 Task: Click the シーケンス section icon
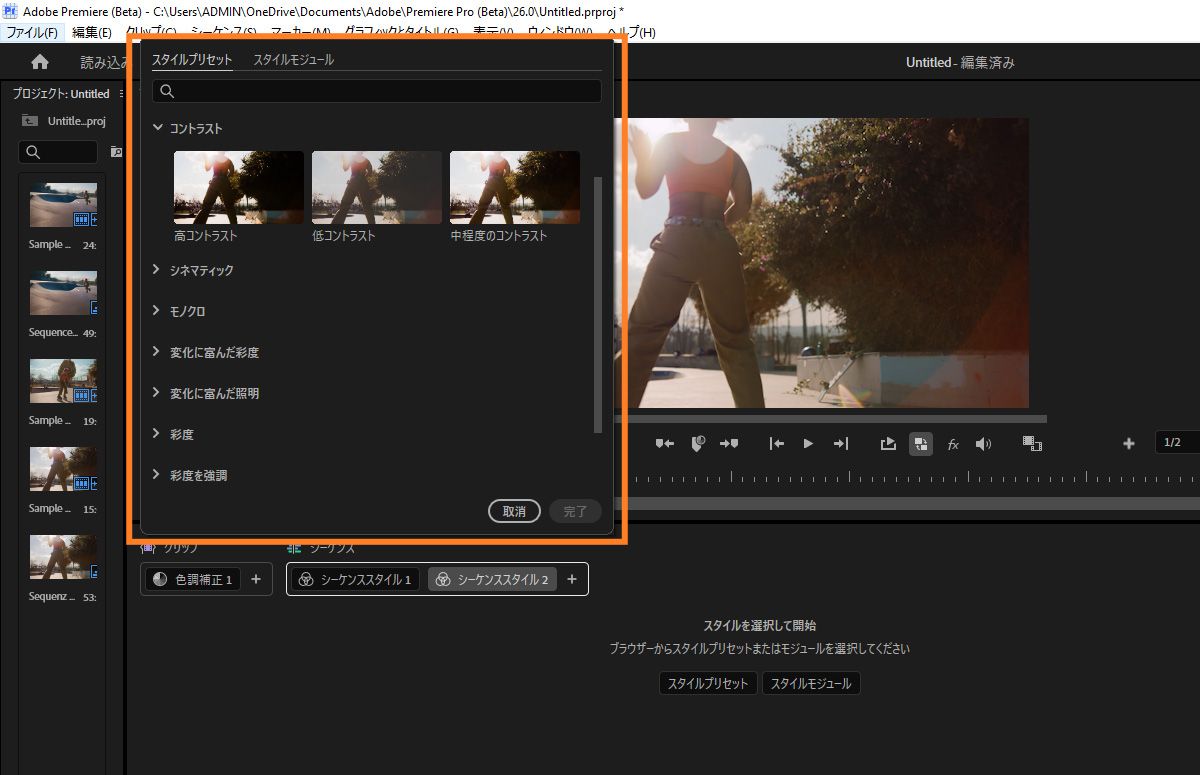(294, 548)
